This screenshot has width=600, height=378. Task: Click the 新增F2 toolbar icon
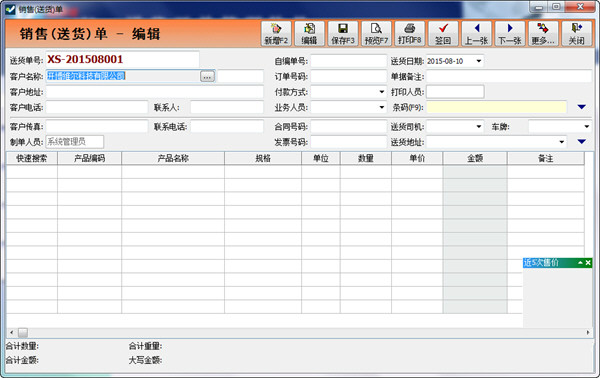click(x=276, y=34)
